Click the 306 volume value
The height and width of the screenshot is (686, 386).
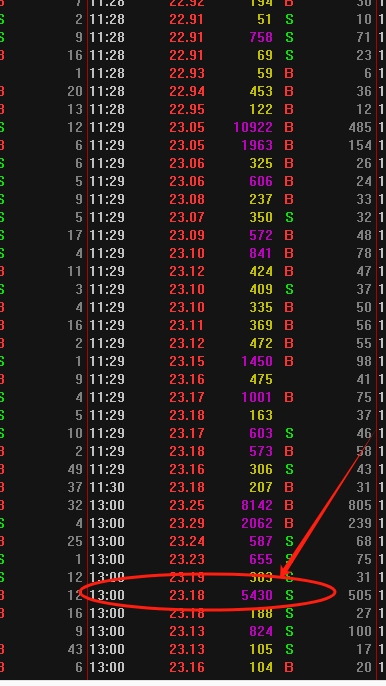coord(261,469)
